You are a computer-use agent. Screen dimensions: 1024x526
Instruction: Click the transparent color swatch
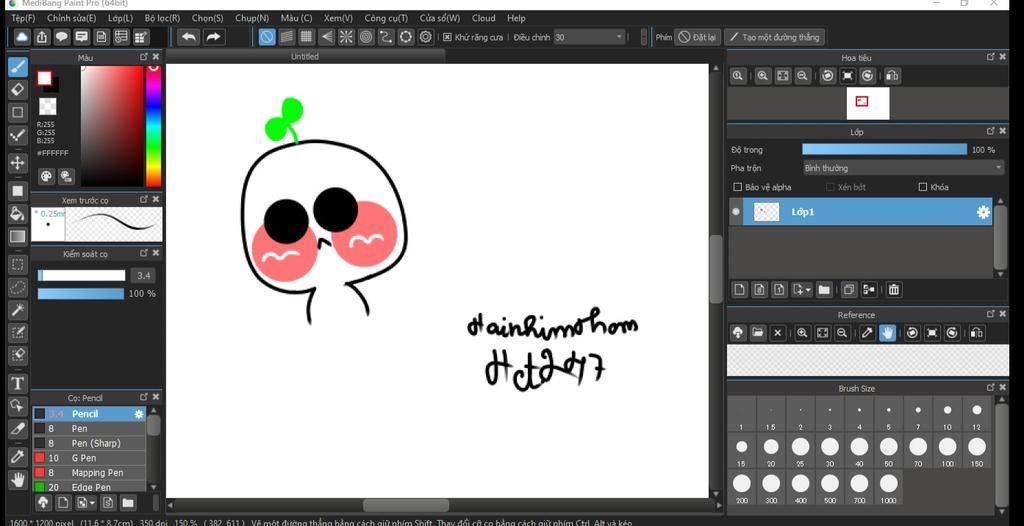tap(48, 107)
